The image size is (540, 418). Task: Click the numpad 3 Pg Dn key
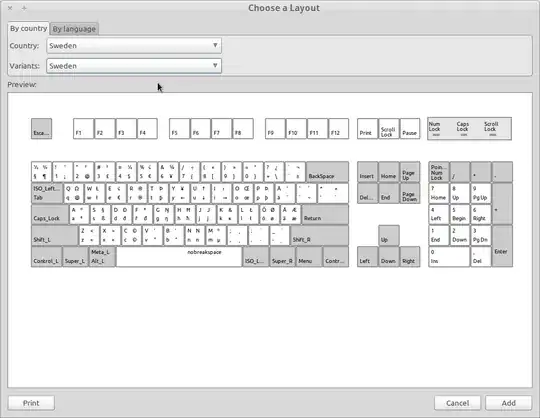[481, 236]
